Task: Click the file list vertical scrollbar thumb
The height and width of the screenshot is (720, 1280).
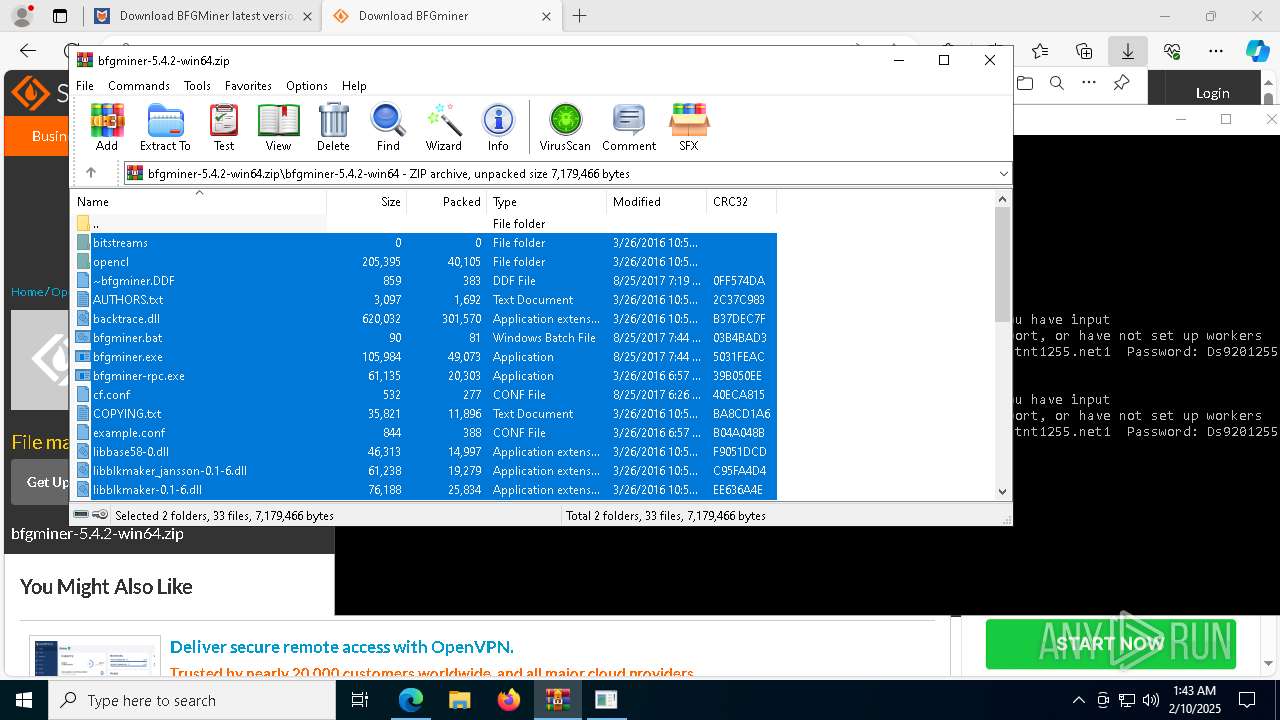Action: [1002, 265]
